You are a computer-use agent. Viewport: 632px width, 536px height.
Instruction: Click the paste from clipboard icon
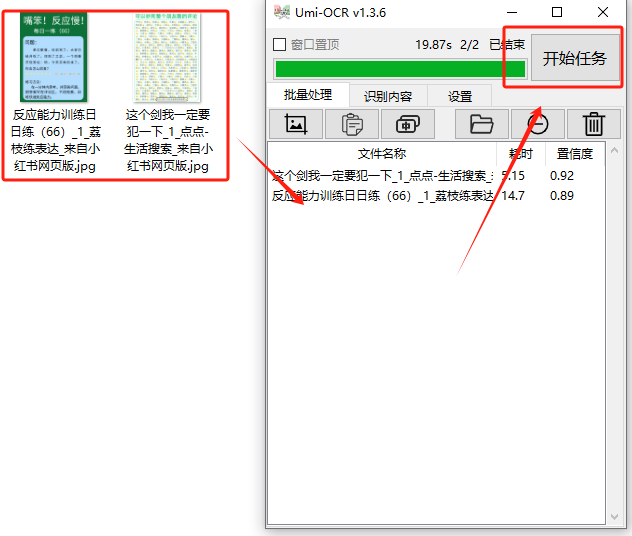tap(352, 124)
